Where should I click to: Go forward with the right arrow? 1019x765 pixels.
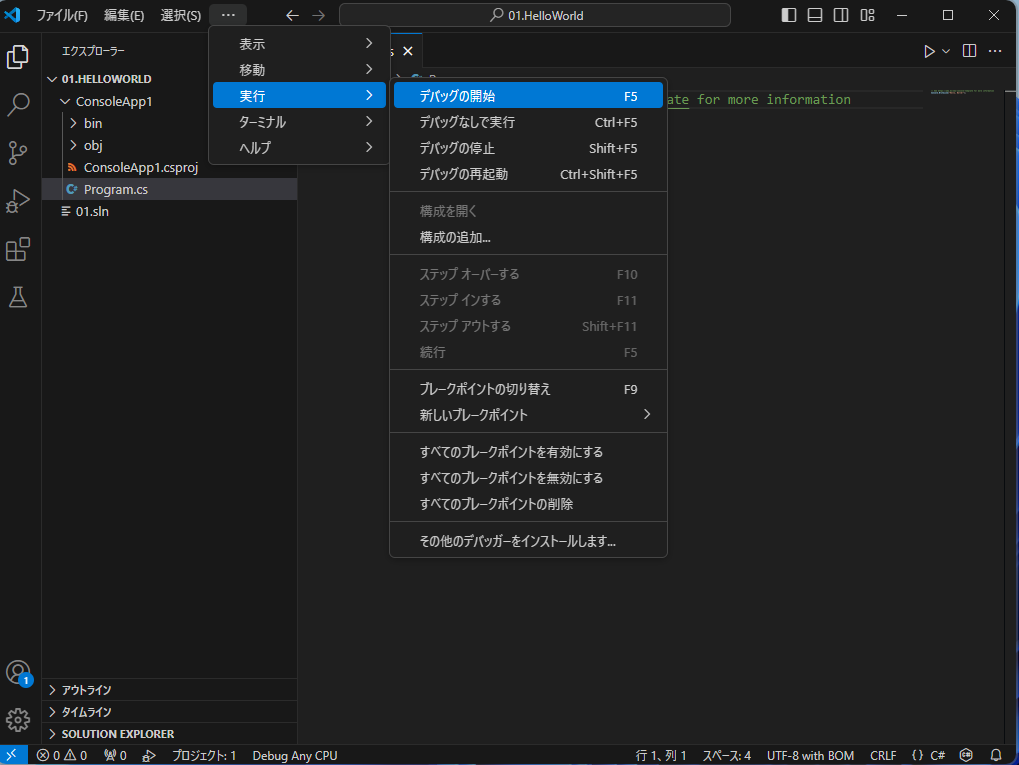coord(318,15)
